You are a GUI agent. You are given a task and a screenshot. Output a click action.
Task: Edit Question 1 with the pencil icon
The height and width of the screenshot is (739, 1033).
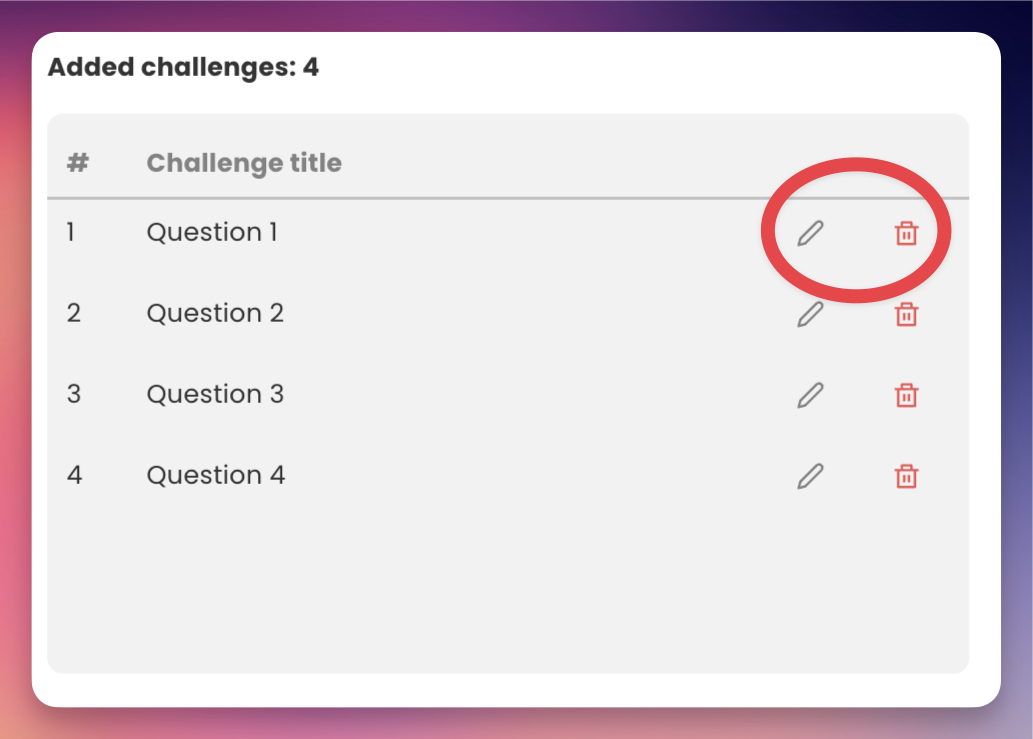pyautogui.click(x=810, y=234)
